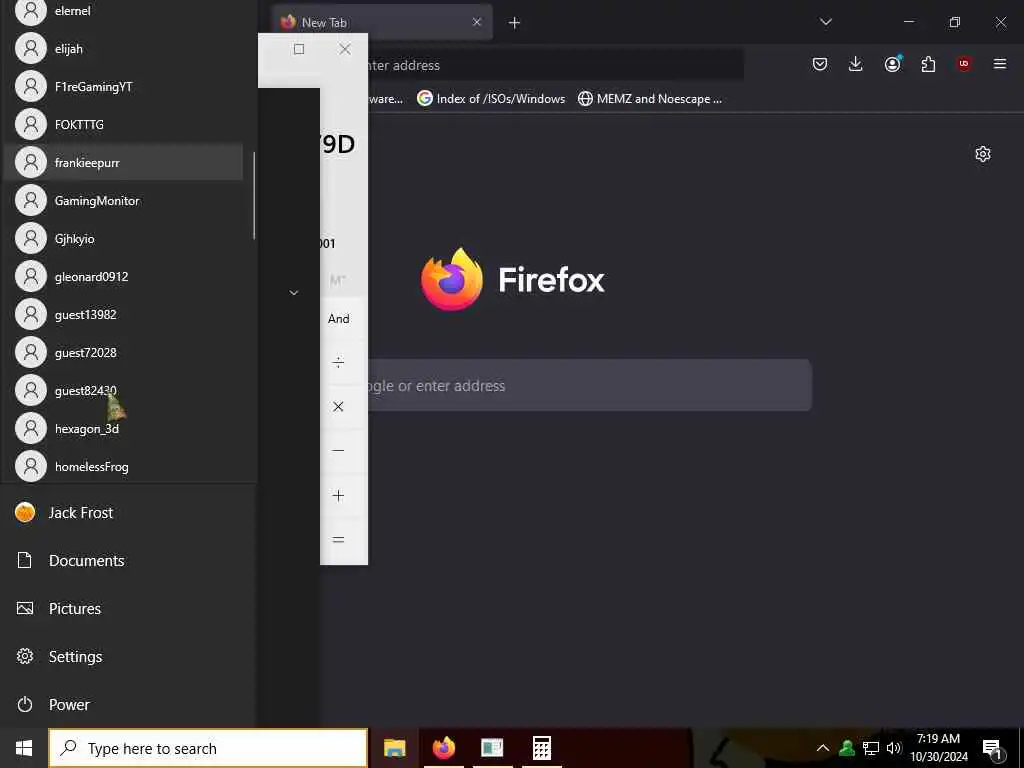Screen dimensions: 1024x768
Task: Open the Downloads arrow icon in toolbar
Action: point(856,64)
